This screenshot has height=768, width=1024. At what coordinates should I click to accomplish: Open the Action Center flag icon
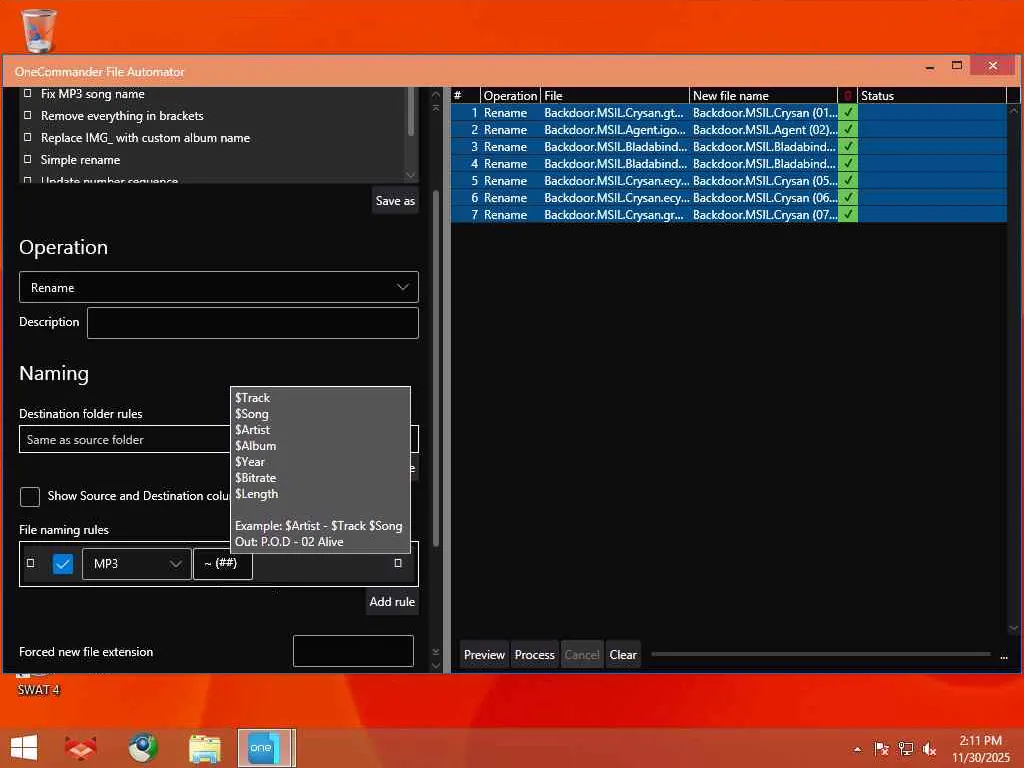(881, 748)
